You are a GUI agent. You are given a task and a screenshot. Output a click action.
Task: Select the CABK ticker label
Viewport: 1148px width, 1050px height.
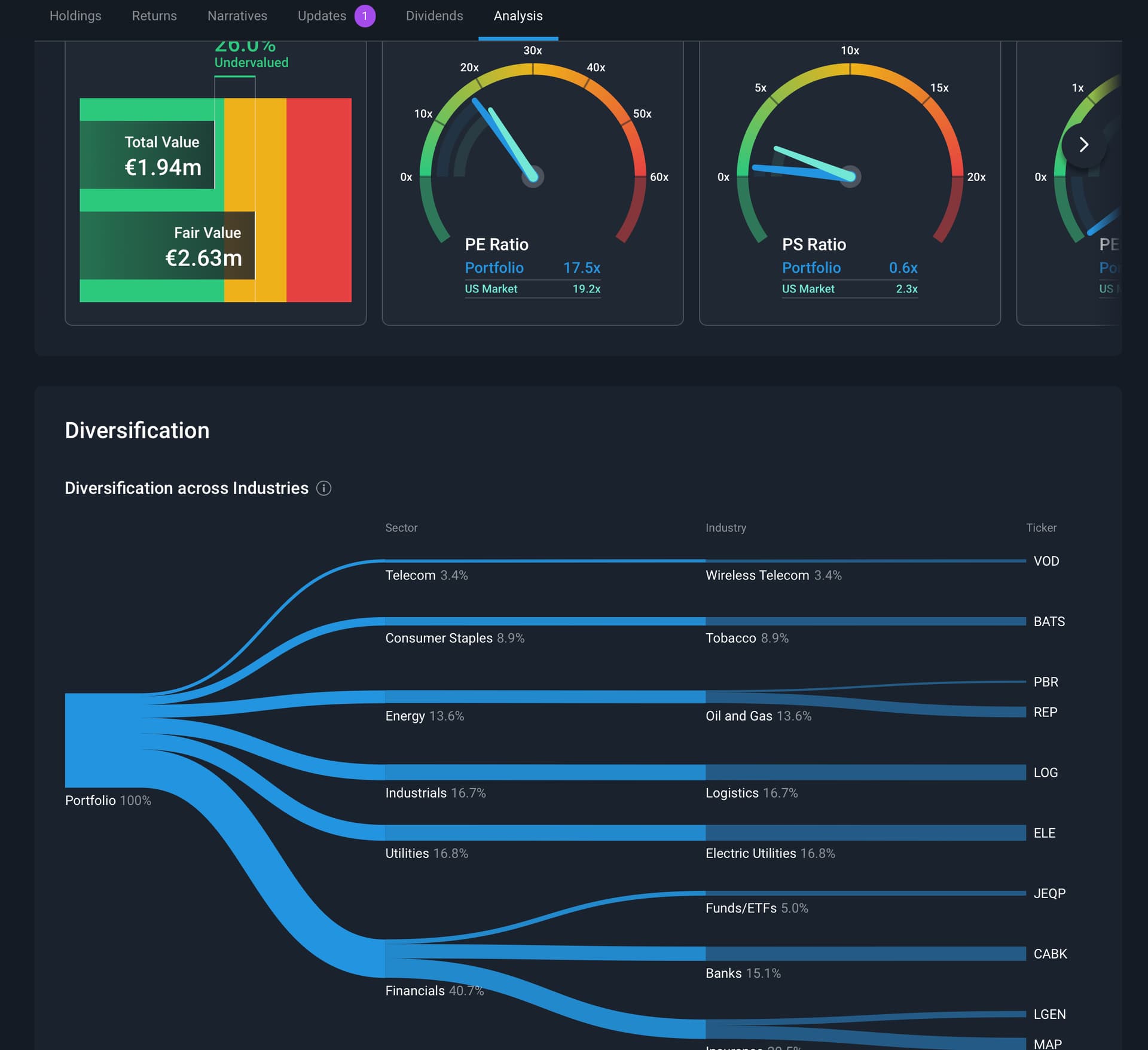click(1050, 954)
